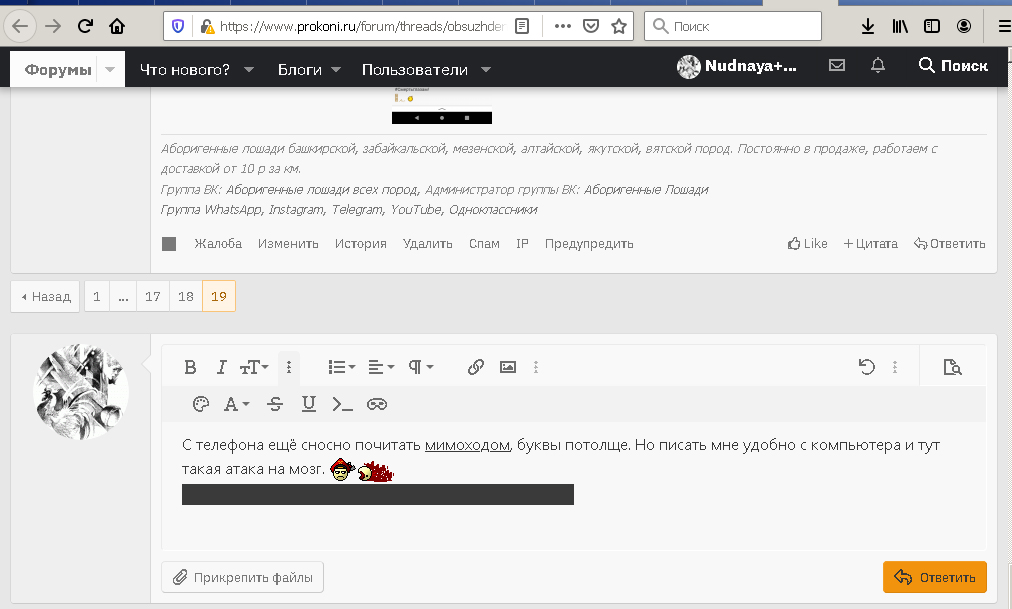Toggle bold formatting in the editor
This screenshot has height=609, width=1012.
(190, 367)
